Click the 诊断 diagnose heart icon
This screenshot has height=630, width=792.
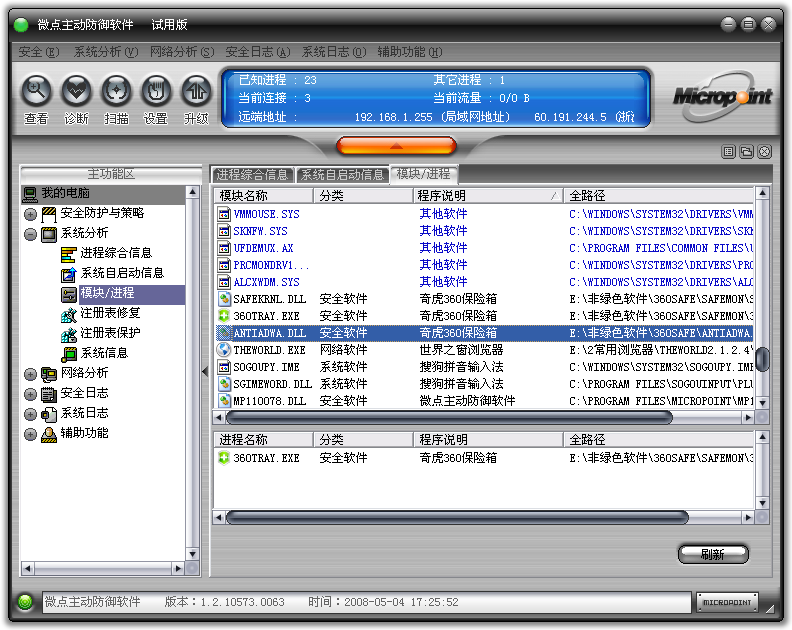(76, 91)
